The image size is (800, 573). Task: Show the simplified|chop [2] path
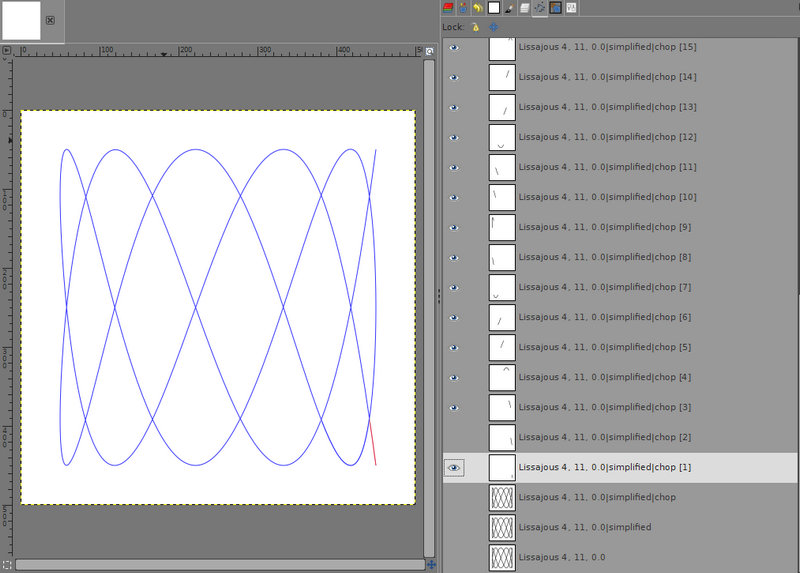click(x=454, y=437)
